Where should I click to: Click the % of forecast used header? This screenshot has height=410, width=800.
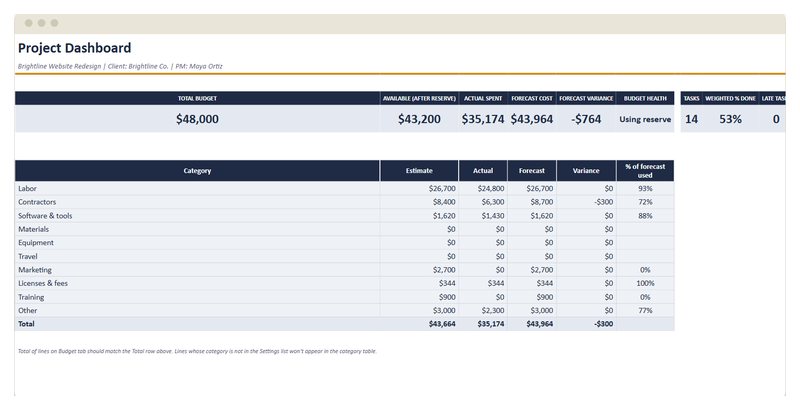[x=645, y=171]
